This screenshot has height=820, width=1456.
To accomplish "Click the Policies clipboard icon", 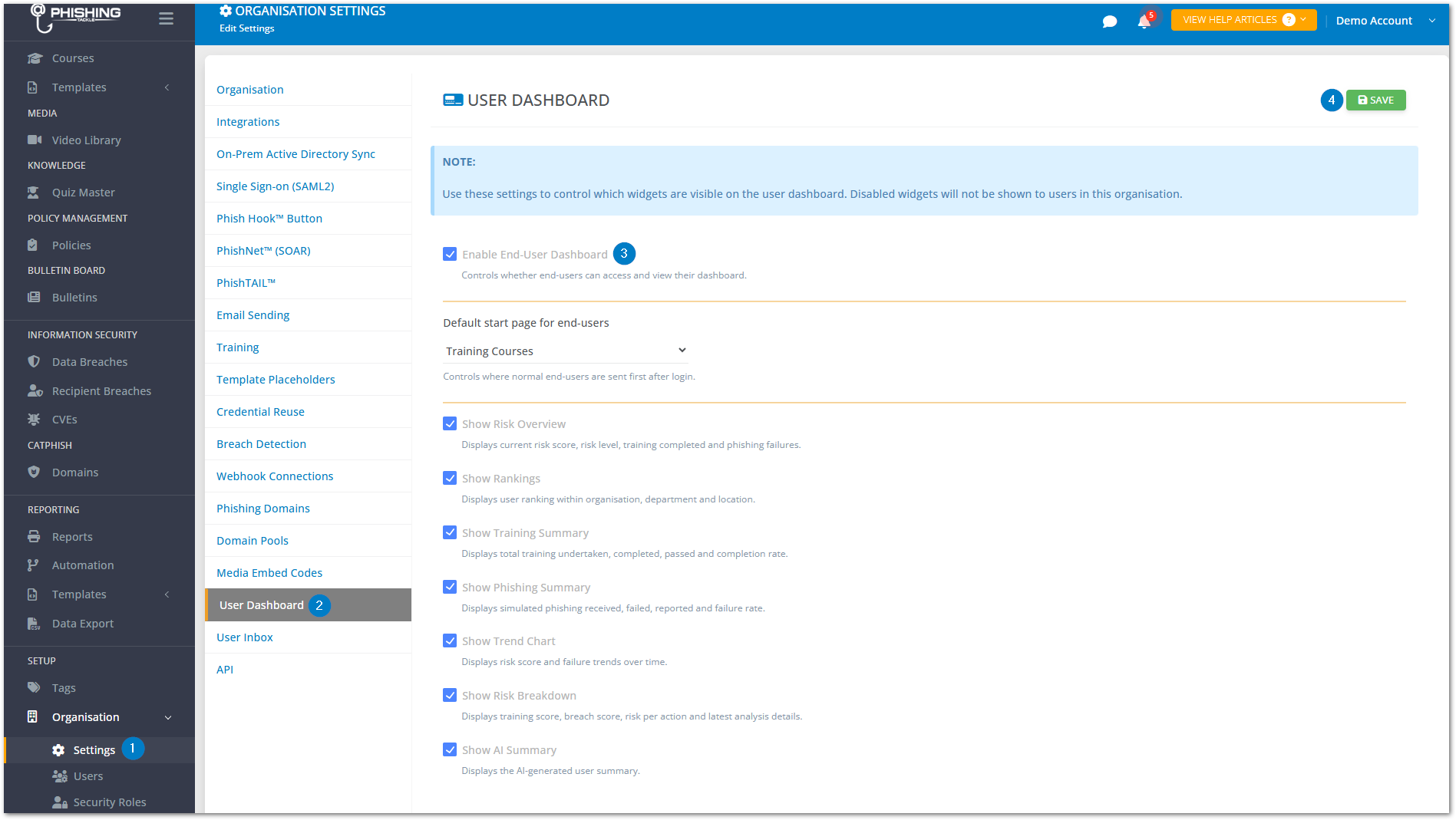I will (x=32, y=245).
